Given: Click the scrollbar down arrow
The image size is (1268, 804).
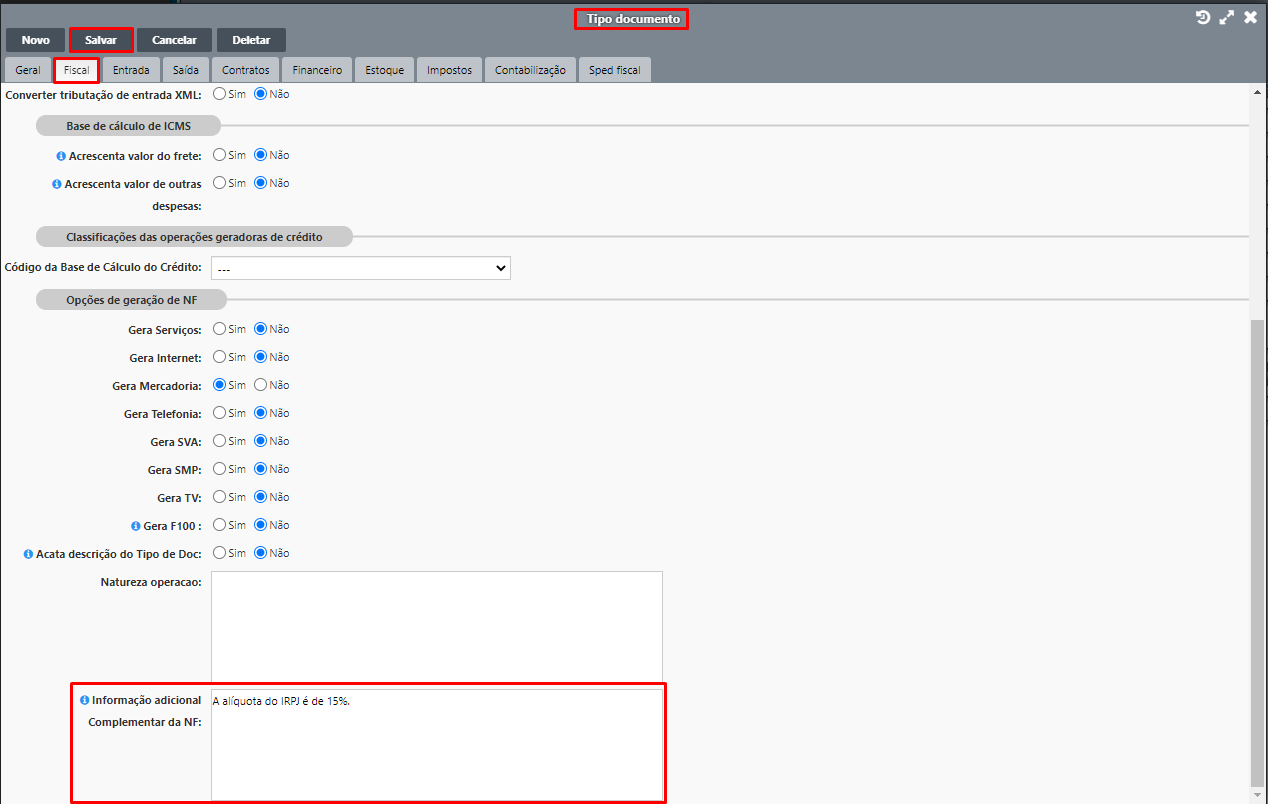Looking at the screenshot, I should 1258,795.
